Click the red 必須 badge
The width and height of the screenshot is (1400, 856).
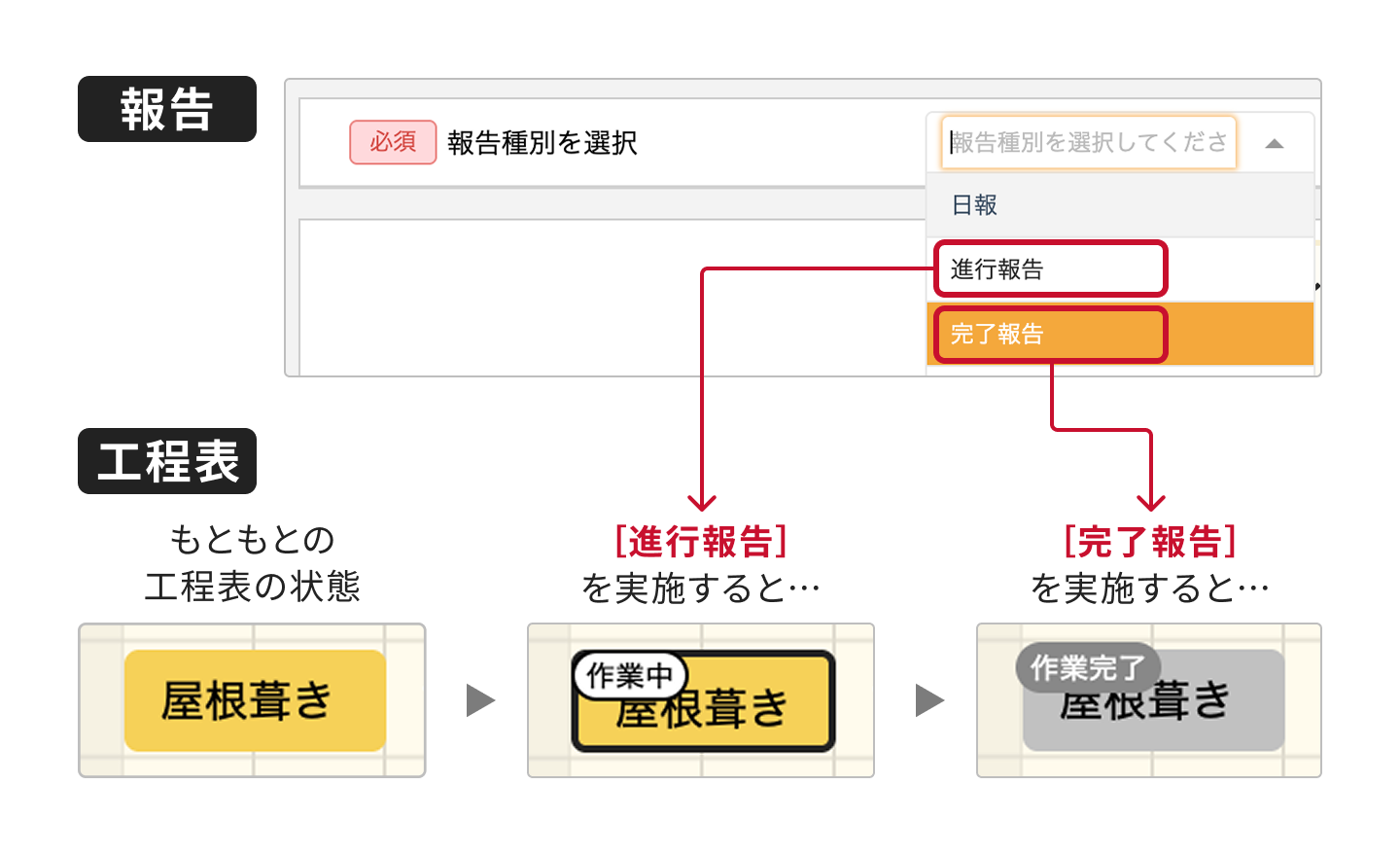393,142
